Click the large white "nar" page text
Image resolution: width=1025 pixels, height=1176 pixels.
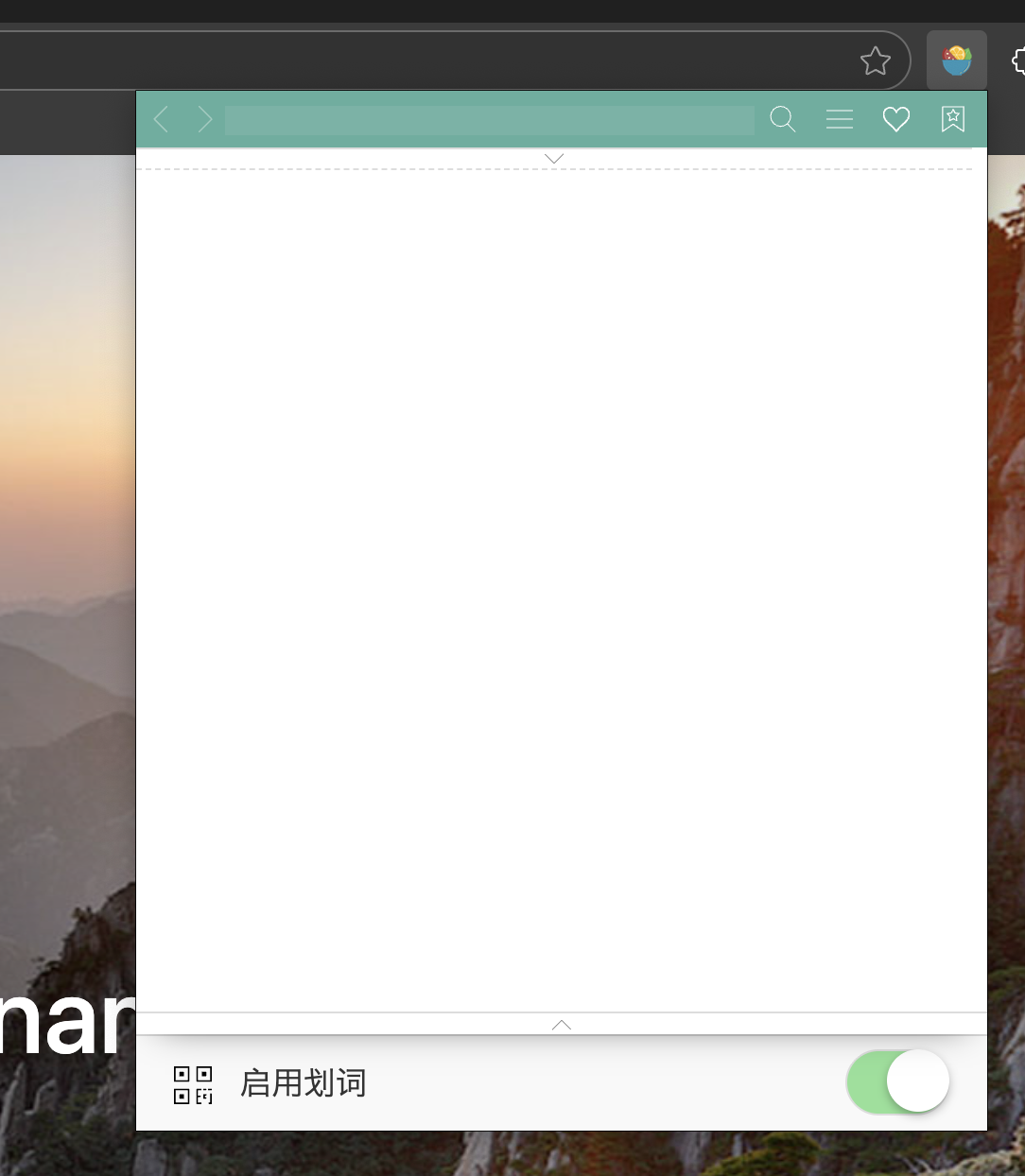point(66,1023)
